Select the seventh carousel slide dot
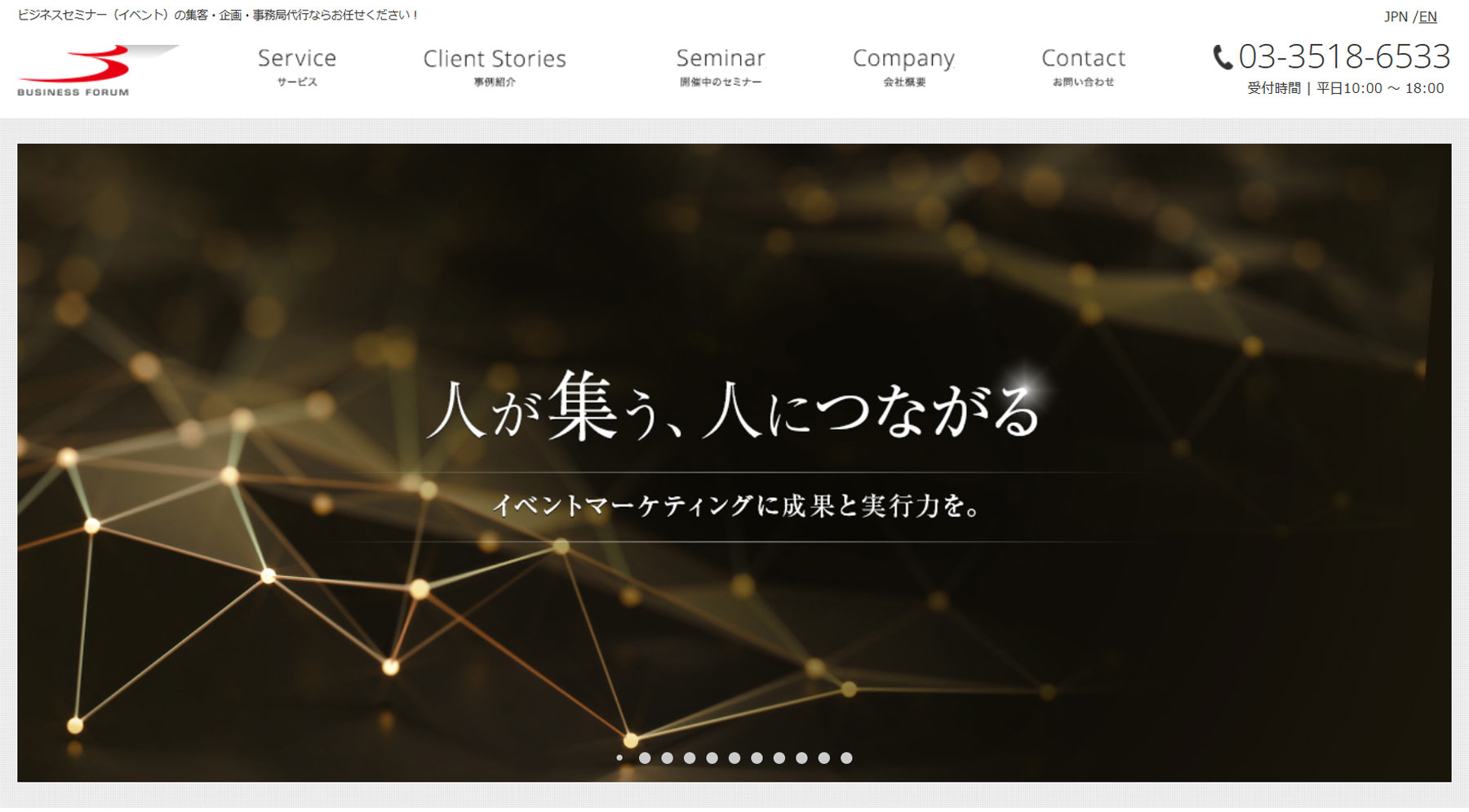Screen dimensions: 1469x812 (757, 758)
